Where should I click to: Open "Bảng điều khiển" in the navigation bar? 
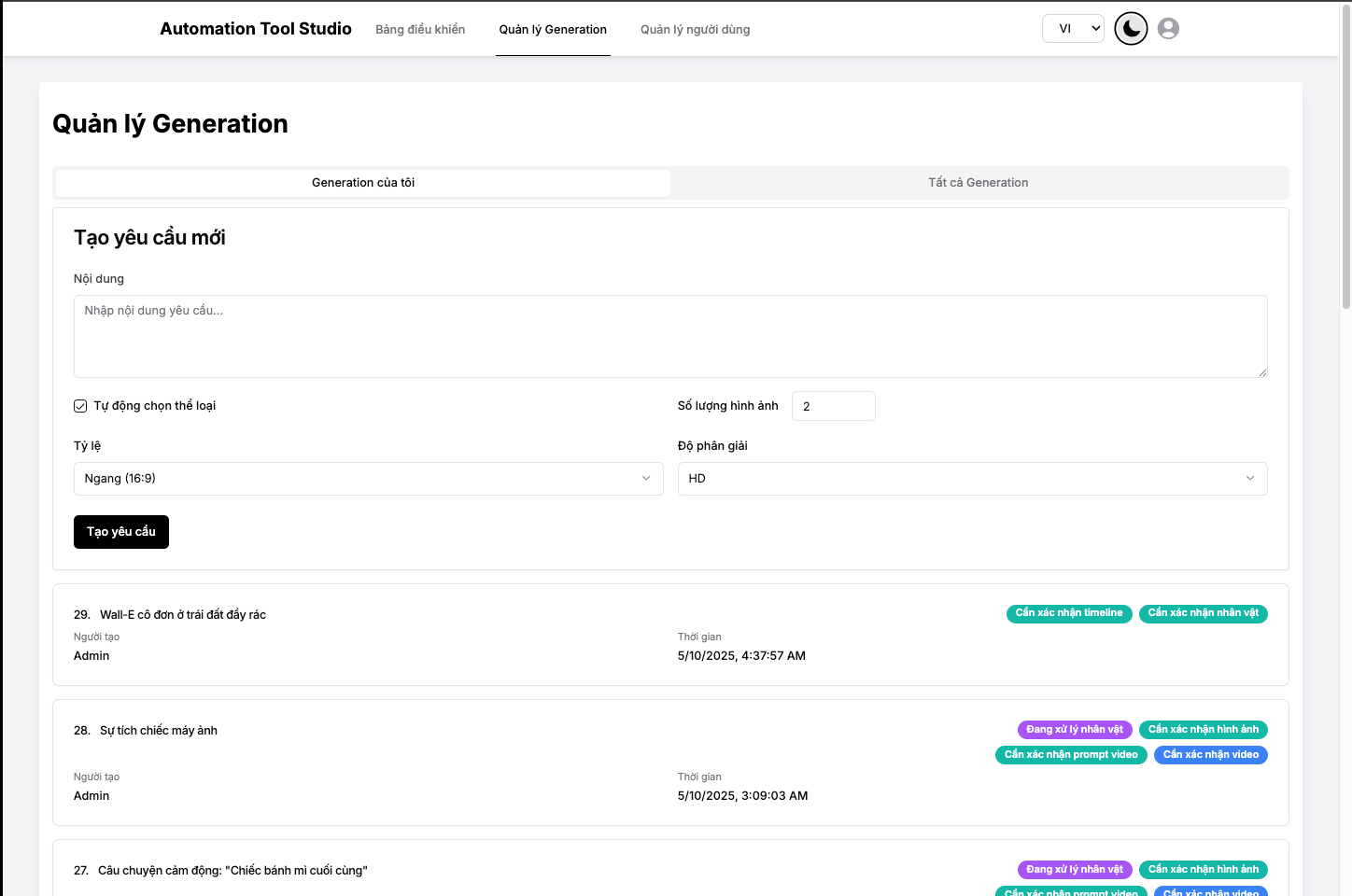419,29
